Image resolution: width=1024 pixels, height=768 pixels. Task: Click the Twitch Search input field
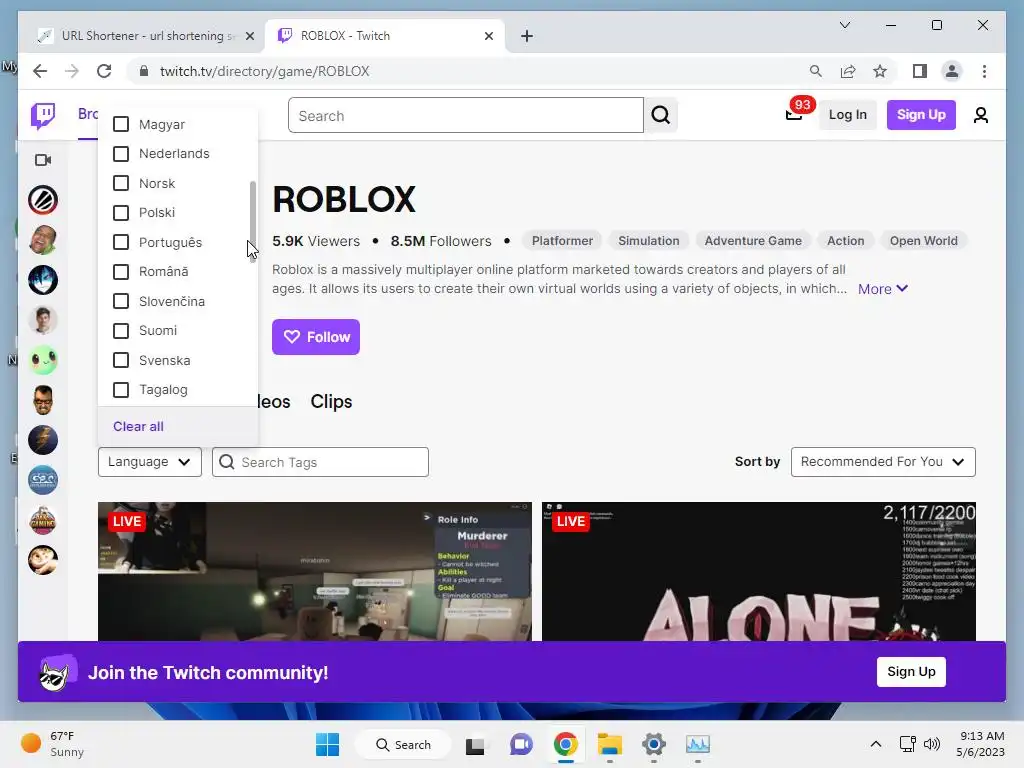coord(466,116)
